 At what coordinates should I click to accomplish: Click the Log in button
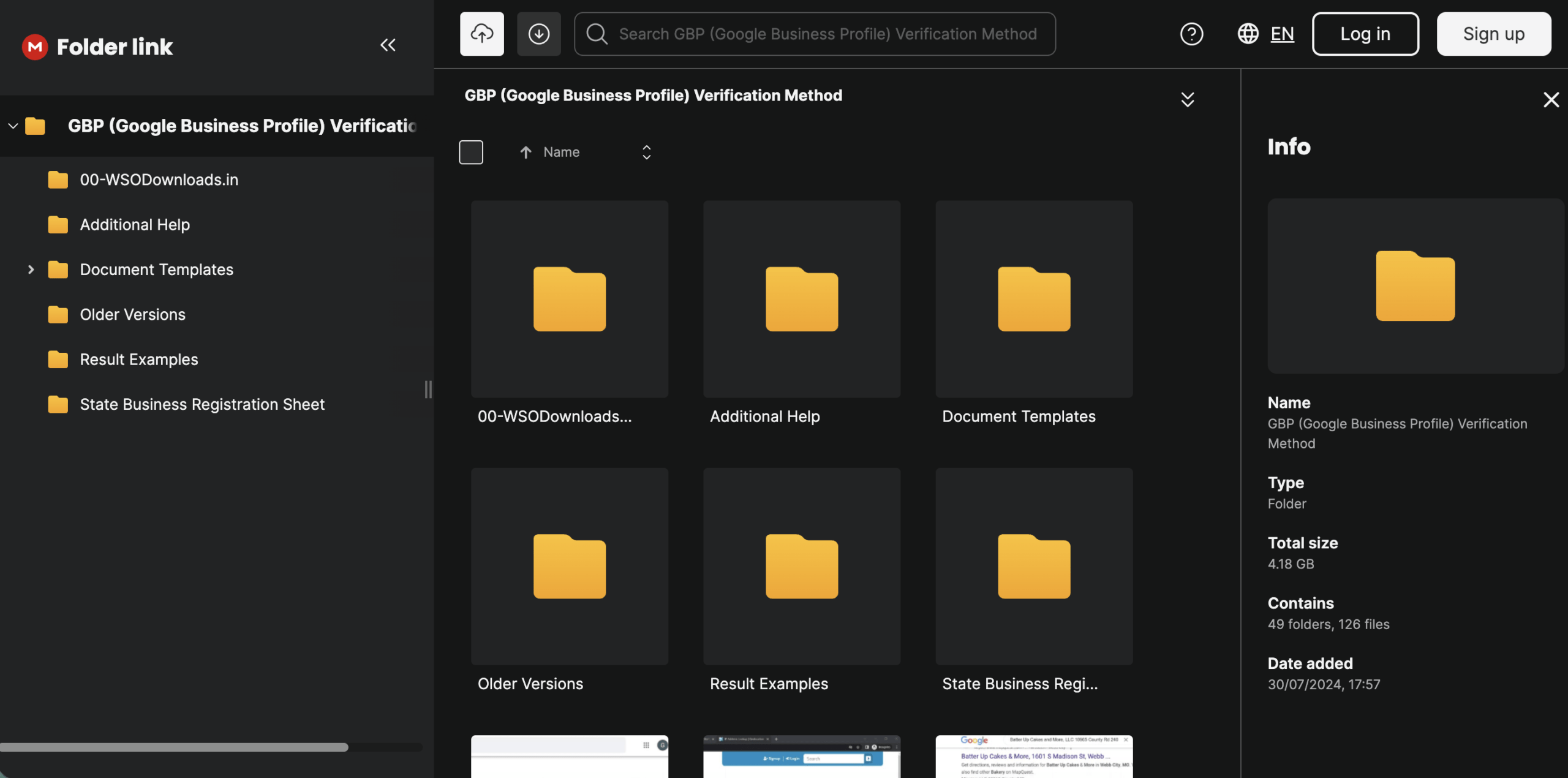coord(1365,34)
